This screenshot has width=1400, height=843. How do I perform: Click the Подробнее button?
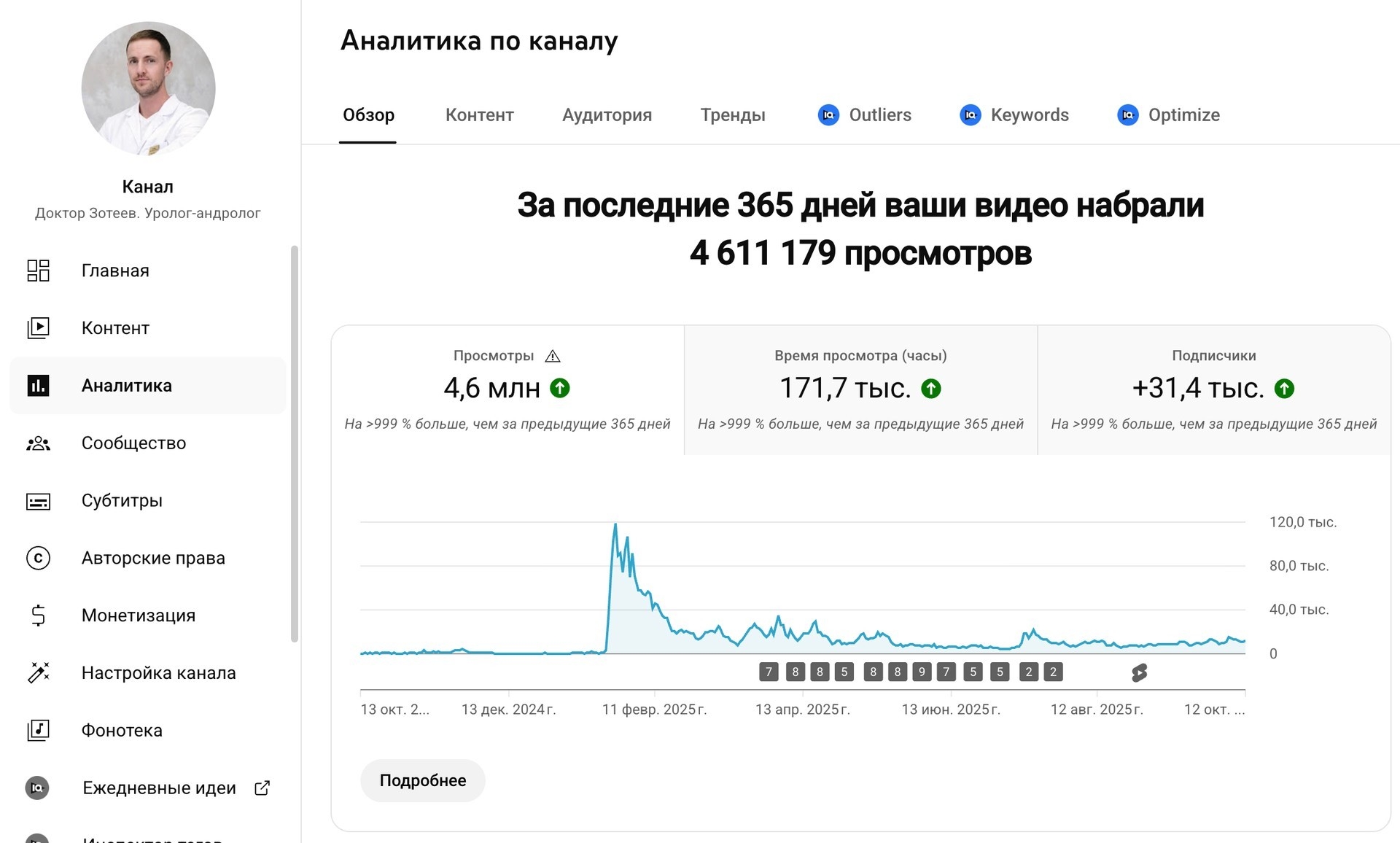click(423, 780)
